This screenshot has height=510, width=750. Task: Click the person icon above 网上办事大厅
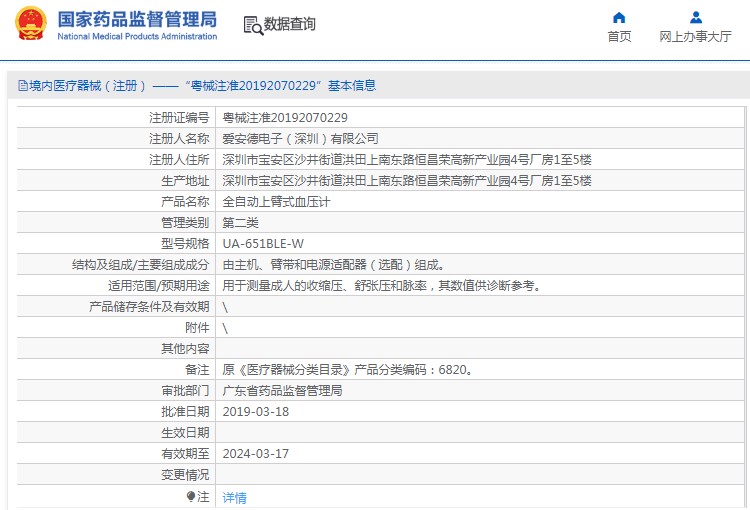click(x=696, y=17)
